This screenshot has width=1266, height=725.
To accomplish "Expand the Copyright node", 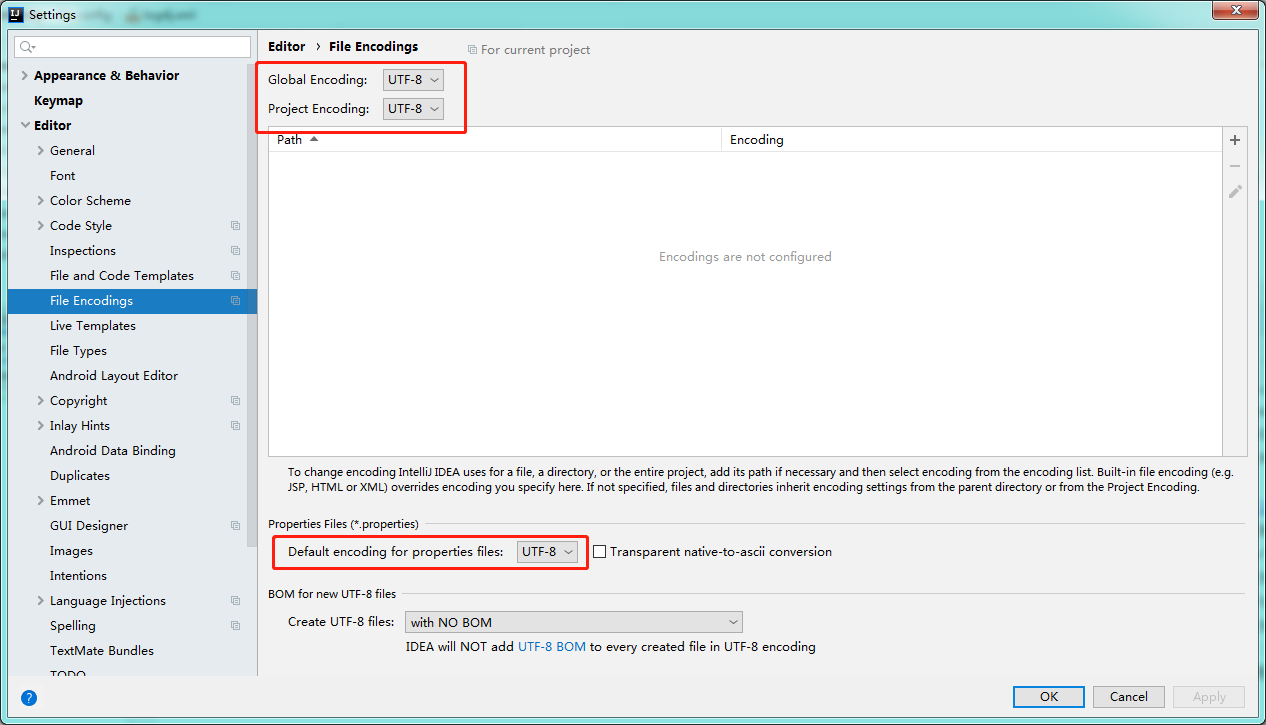I will [x=41, y=401].
